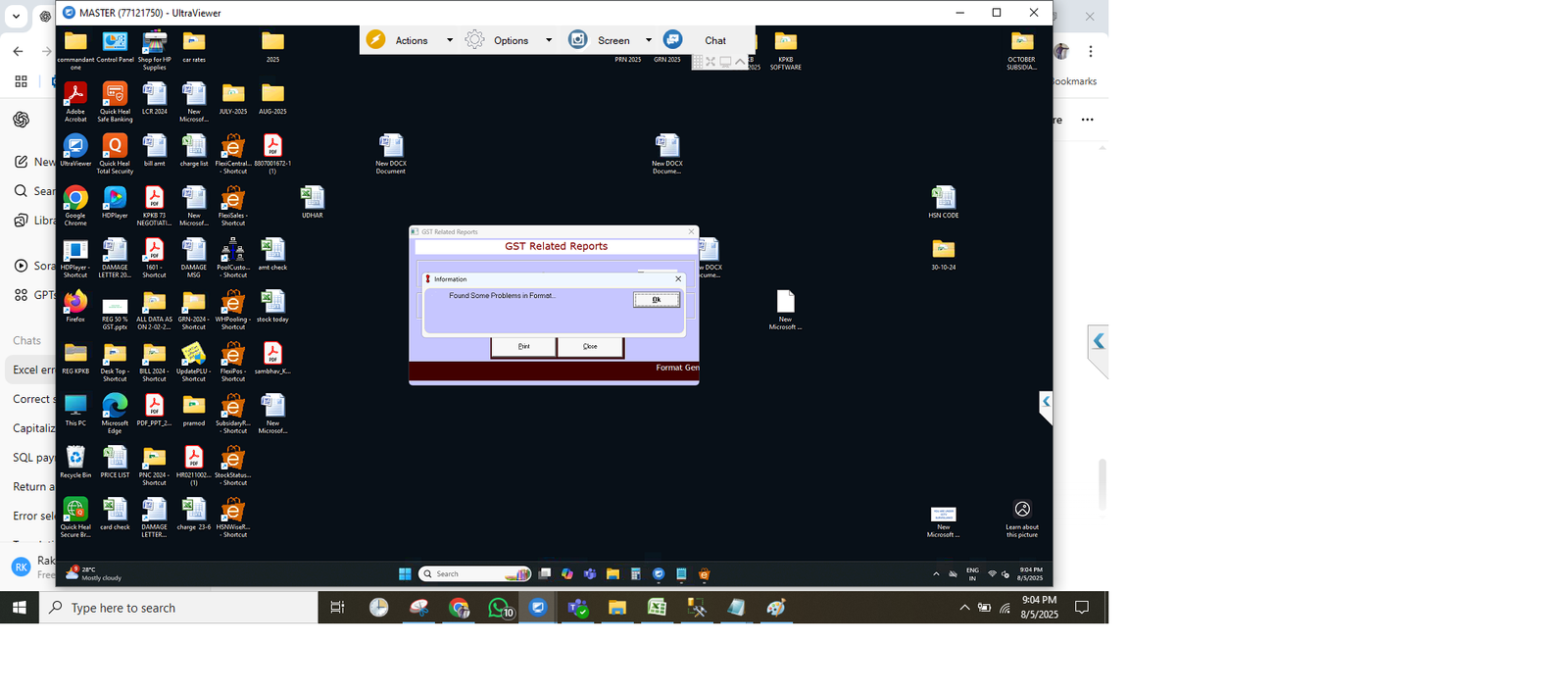Click the remote Windows Start button
The height and width of the screenshot is (692, 1568).
click(x=405, y=574)
